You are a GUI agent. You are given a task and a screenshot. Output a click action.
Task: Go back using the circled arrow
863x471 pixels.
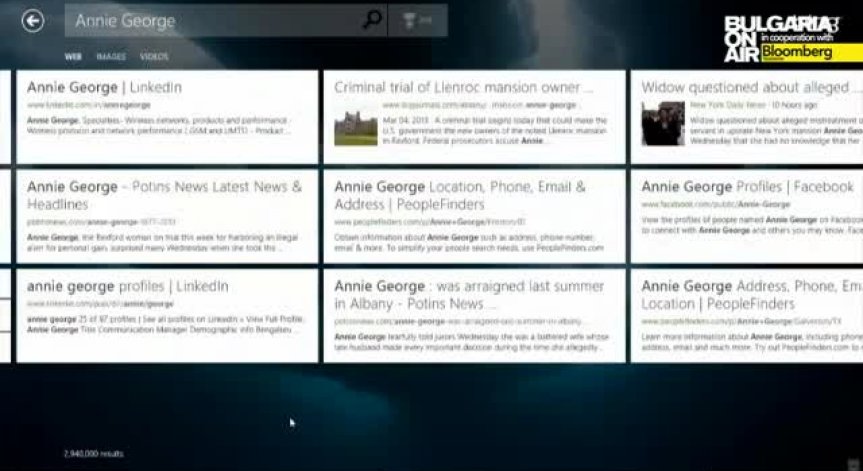click(x=33, y=21)
